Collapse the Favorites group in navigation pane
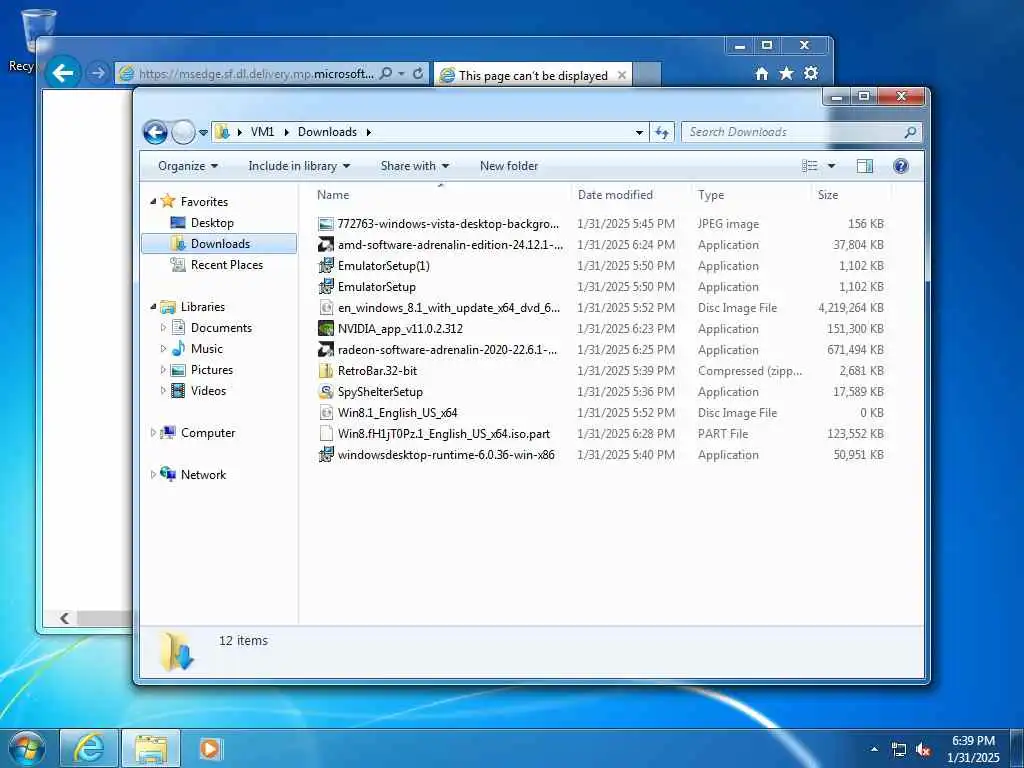Screen dimensions: 1024x768 click(x=153, y=201)
